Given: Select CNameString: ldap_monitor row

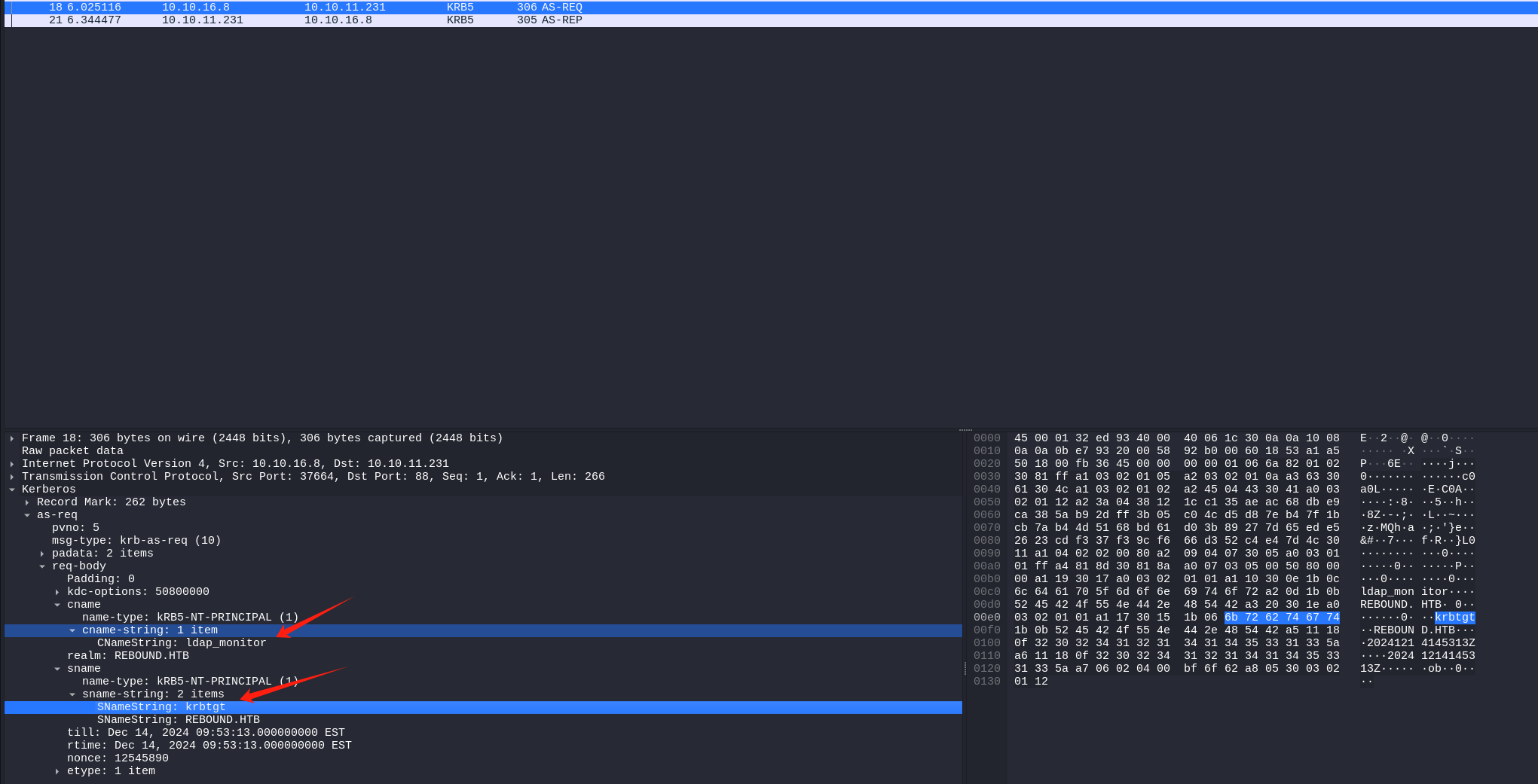Looking at the screenshot, I should coord(483,643).
